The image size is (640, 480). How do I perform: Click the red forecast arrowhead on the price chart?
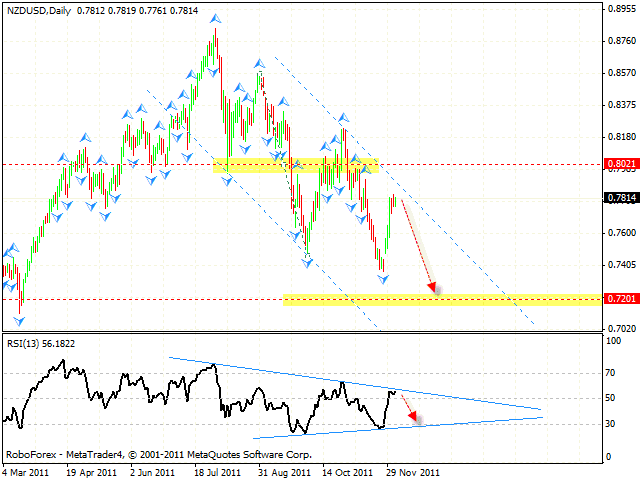(x=433, y=289)
